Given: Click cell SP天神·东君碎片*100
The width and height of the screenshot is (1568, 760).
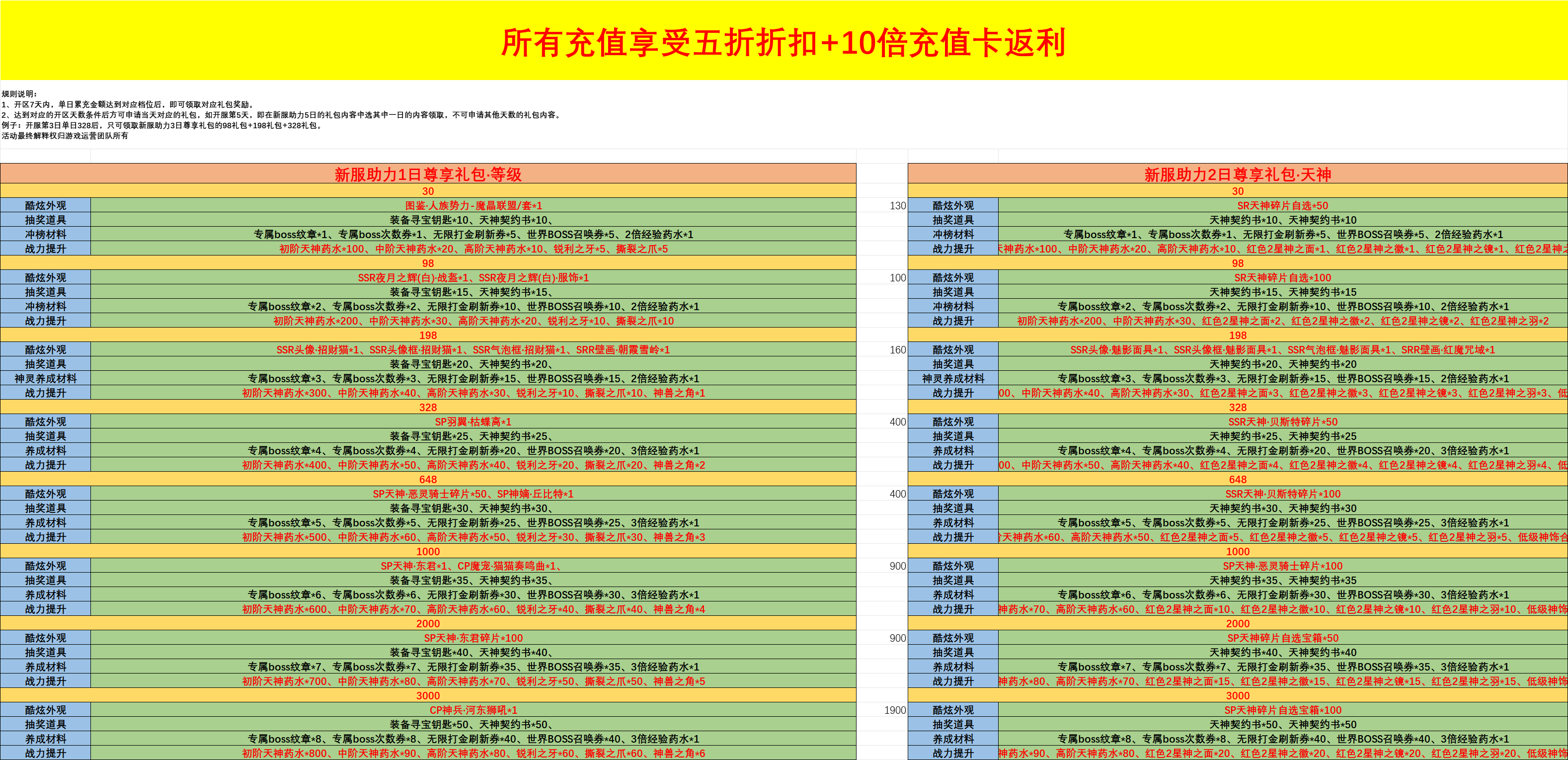Looking at the screenshot, I should click(x=473, y=638).
